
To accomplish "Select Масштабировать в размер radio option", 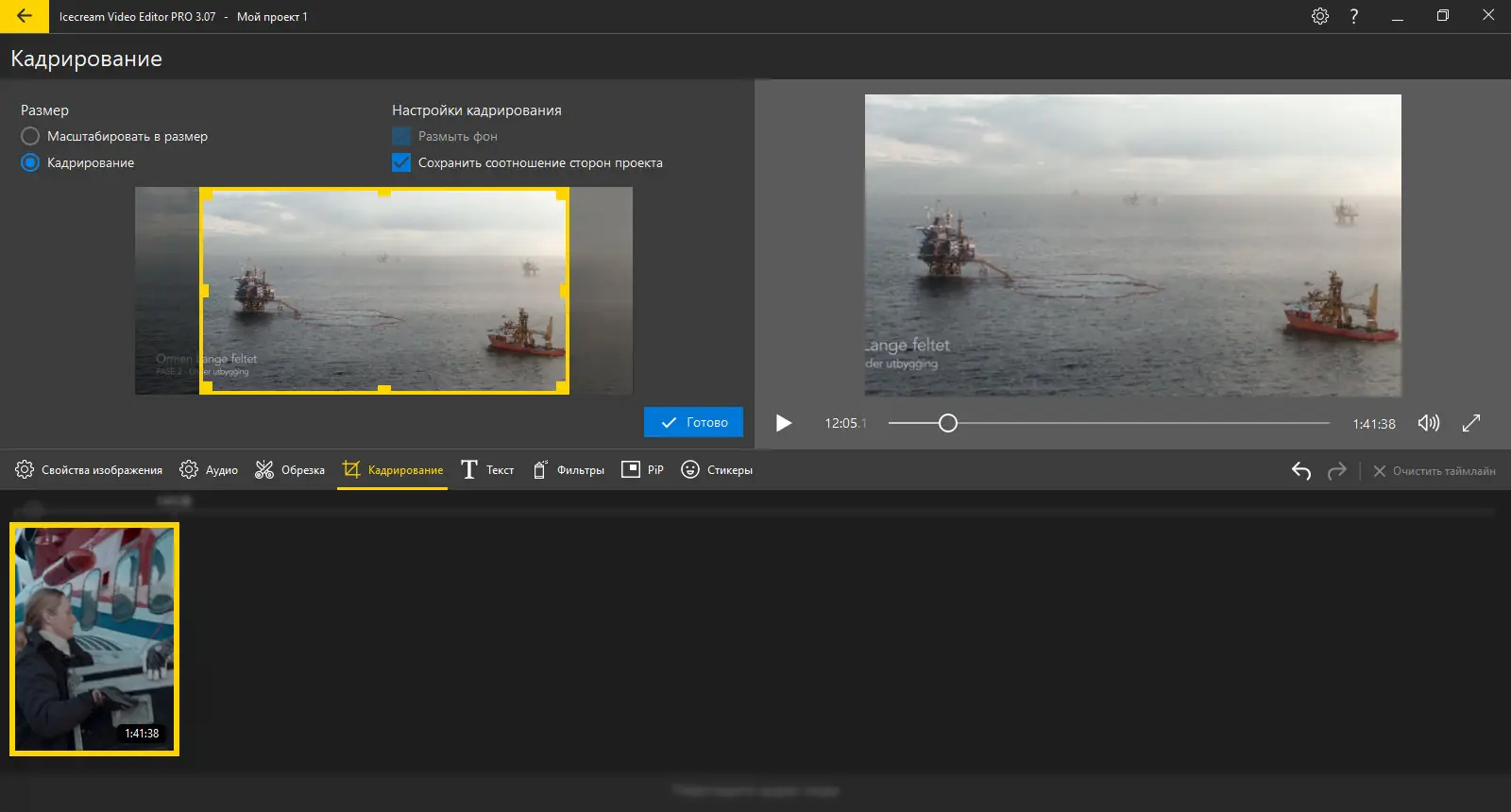I will point(30,136).
